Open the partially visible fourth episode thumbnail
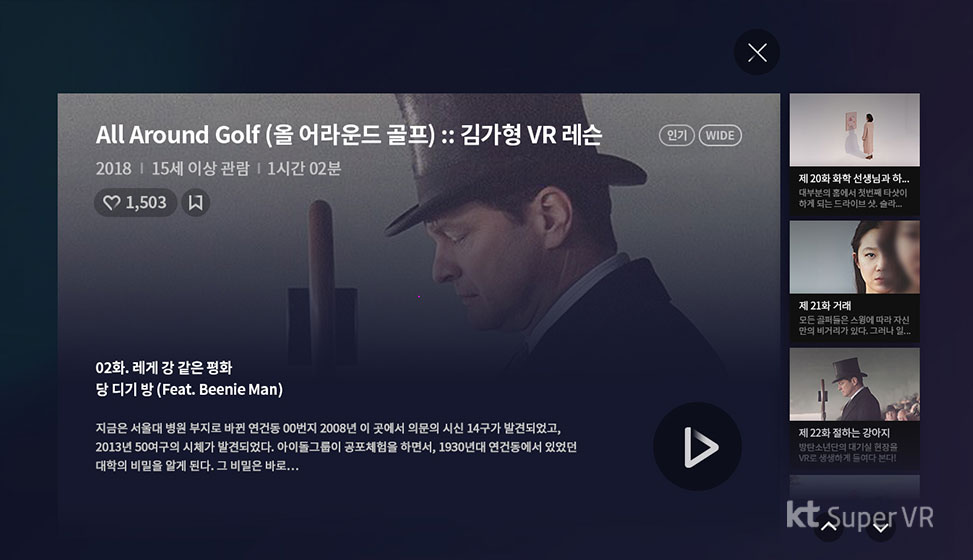Screen dimensions: 973x560 coord(854,488)
